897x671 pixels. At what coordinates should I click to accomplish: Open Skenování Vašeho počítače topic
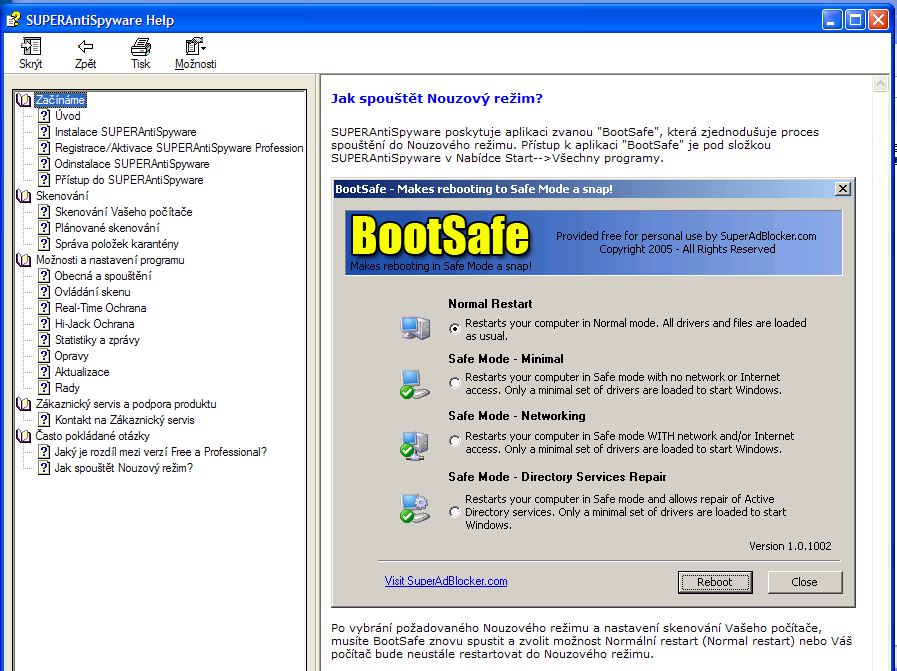(x=124, y=212)
